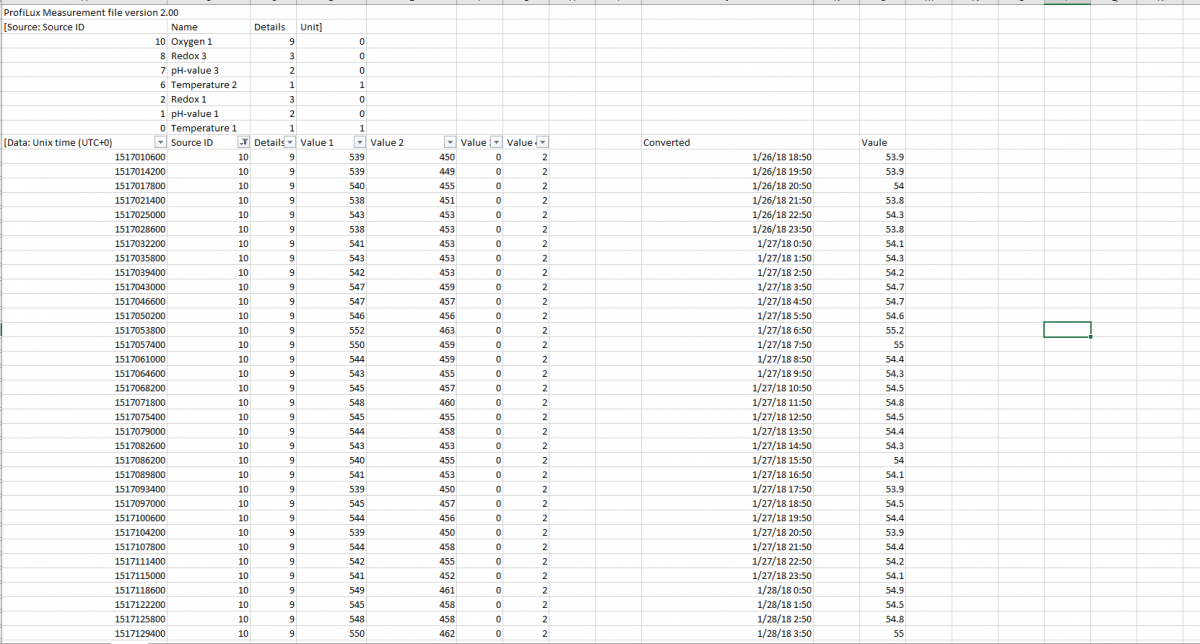
Task: Open the Value 4 filter dropdown
Action: [x=543, y=143]
